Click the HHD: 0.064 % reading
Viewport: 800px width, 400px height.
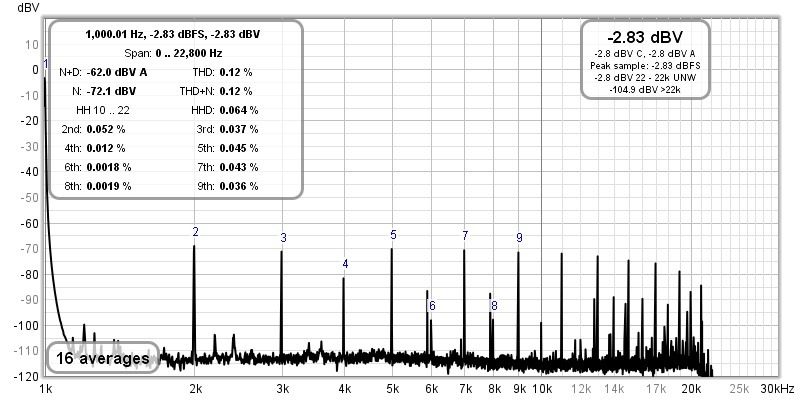[224, 110]
